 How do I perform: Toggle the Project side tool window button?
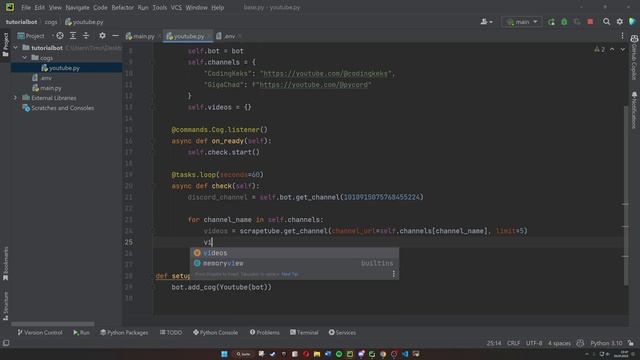pyautogui.click(x=5, y=45)
